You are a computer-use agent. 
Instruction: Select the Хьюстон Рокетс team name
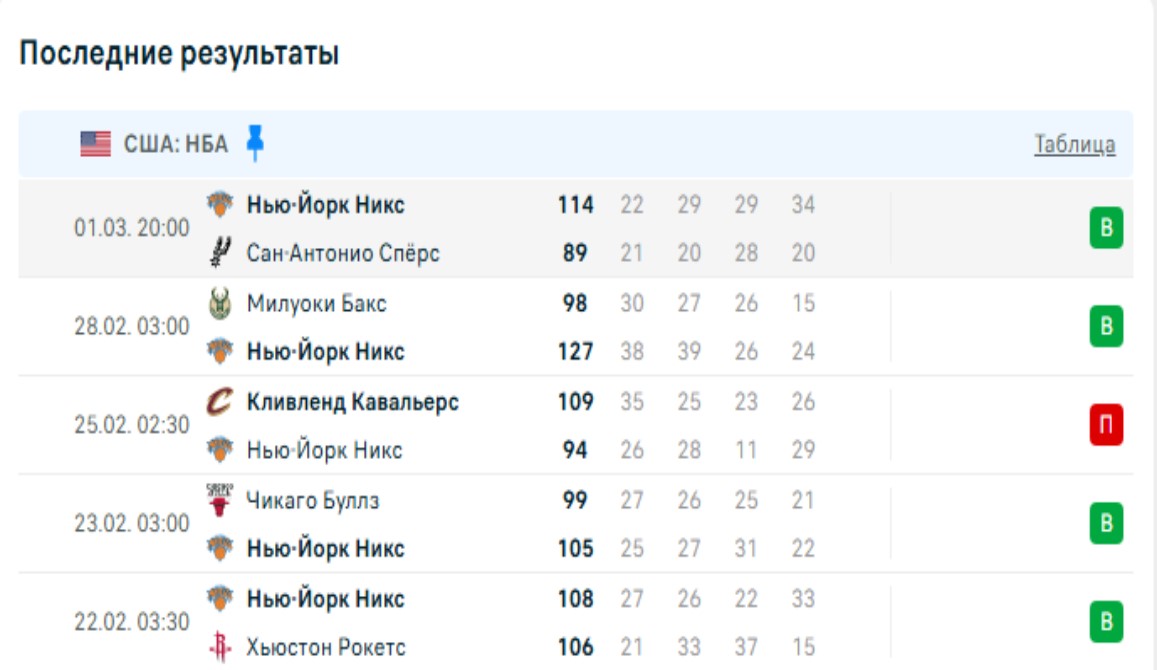pos(326,648)
